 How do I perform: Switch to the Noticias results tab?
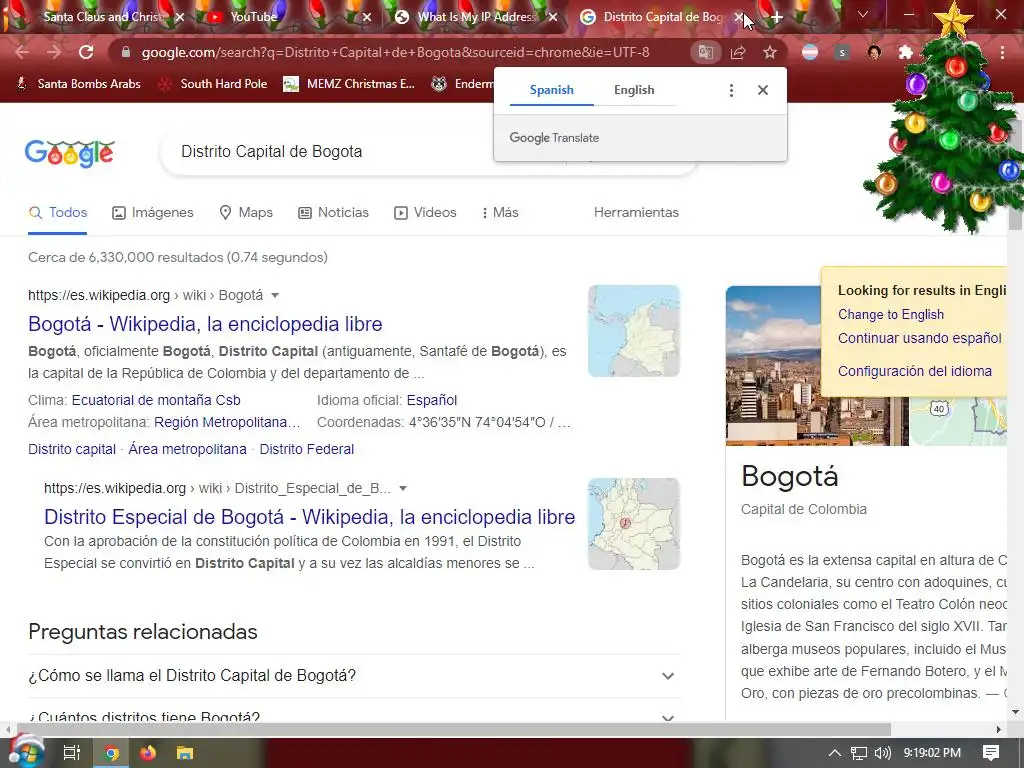pos(334,213)
